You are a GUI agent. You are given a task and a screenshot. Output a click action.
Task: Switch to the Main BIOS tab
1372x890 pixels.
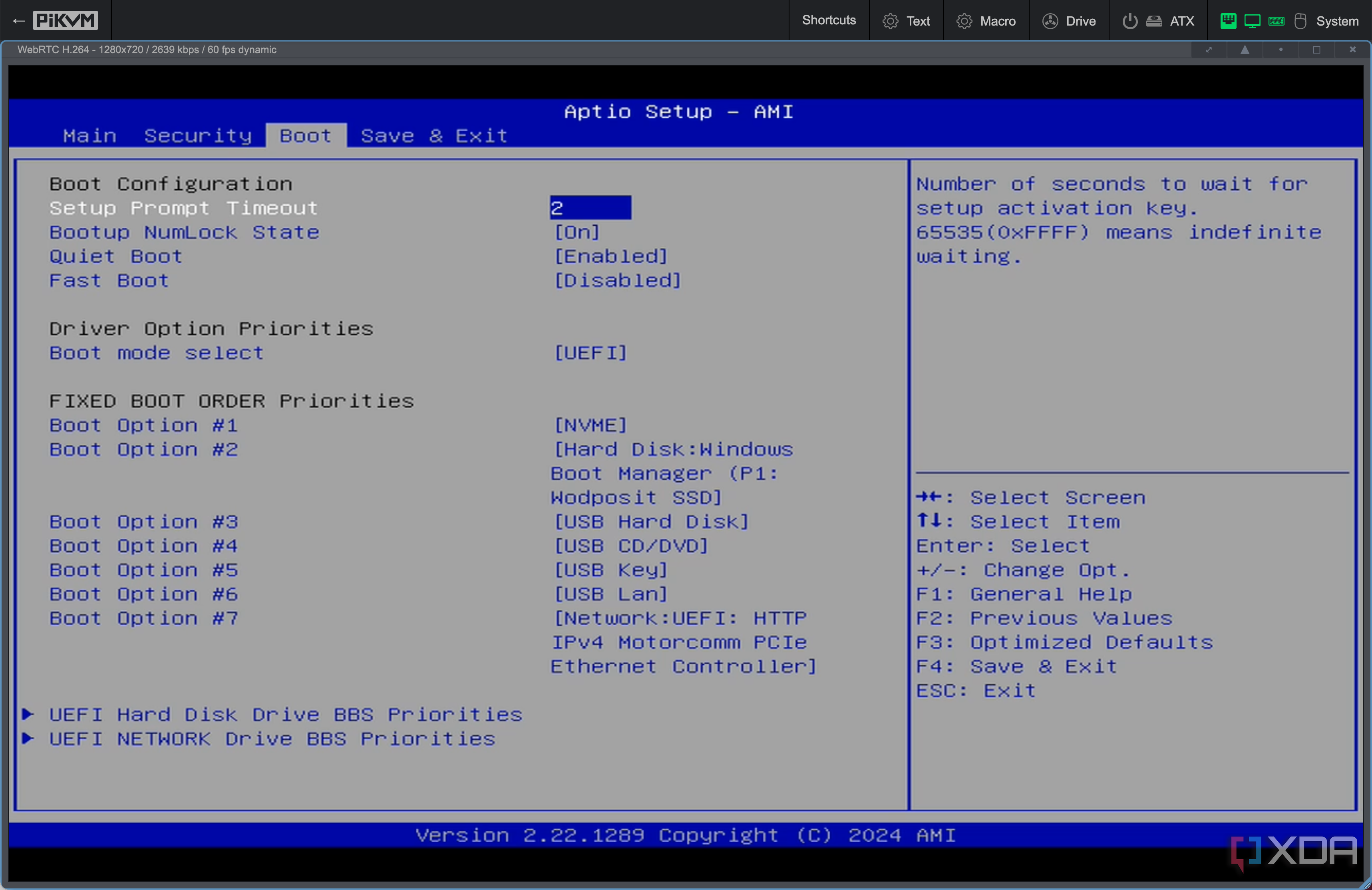pyautogui.click(x=90, y=135)
